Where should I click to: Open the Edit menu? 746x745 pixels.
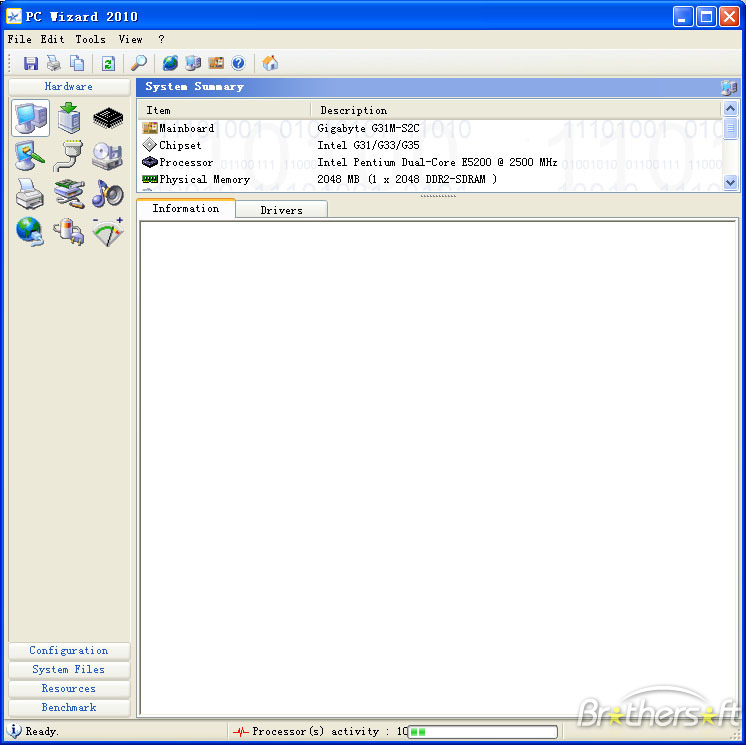tap(52, 39)
